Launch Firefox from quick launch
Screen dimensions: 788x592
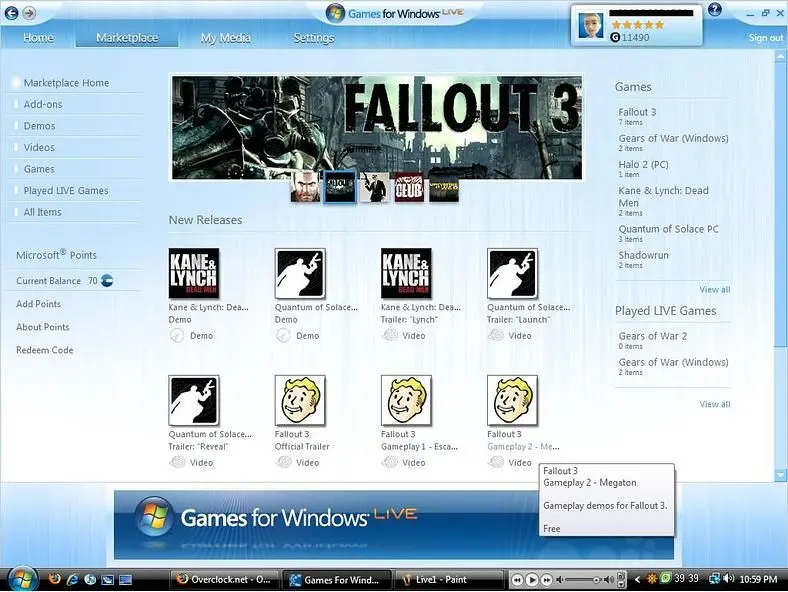click(54, 579)
